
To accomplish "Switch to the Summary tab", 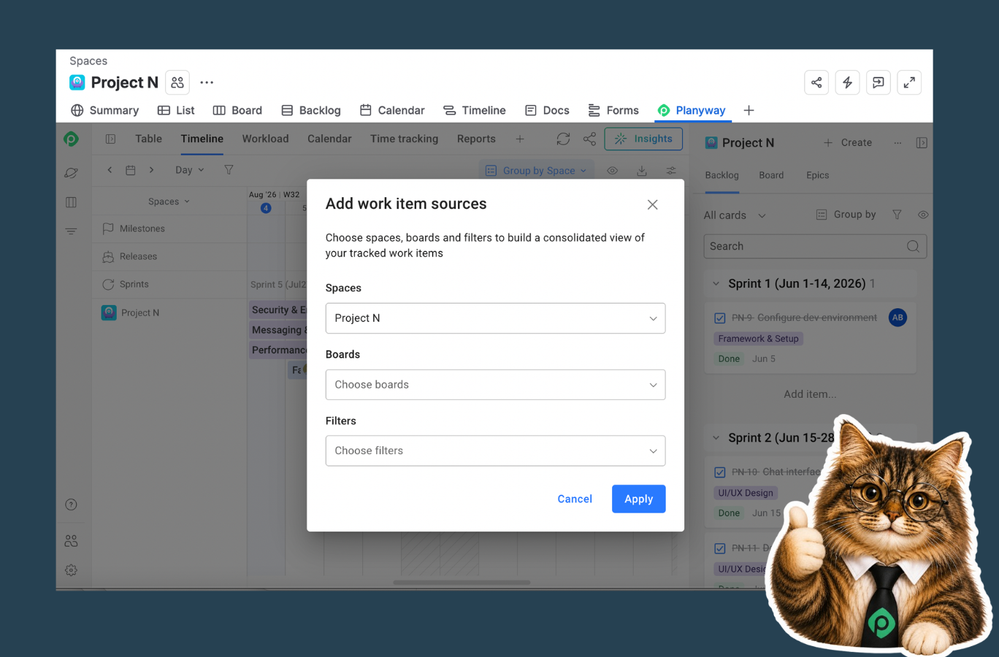I will click(104, 110).
